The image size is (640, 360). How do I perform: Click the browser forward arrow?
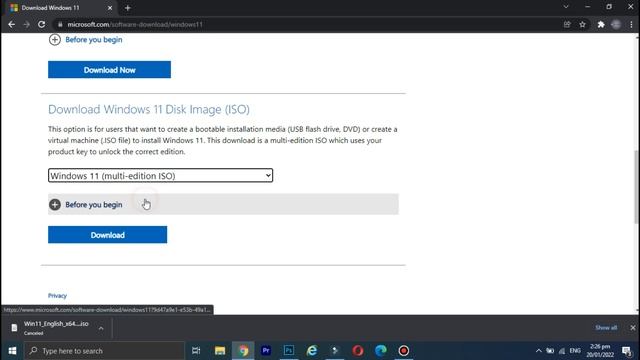27,24
